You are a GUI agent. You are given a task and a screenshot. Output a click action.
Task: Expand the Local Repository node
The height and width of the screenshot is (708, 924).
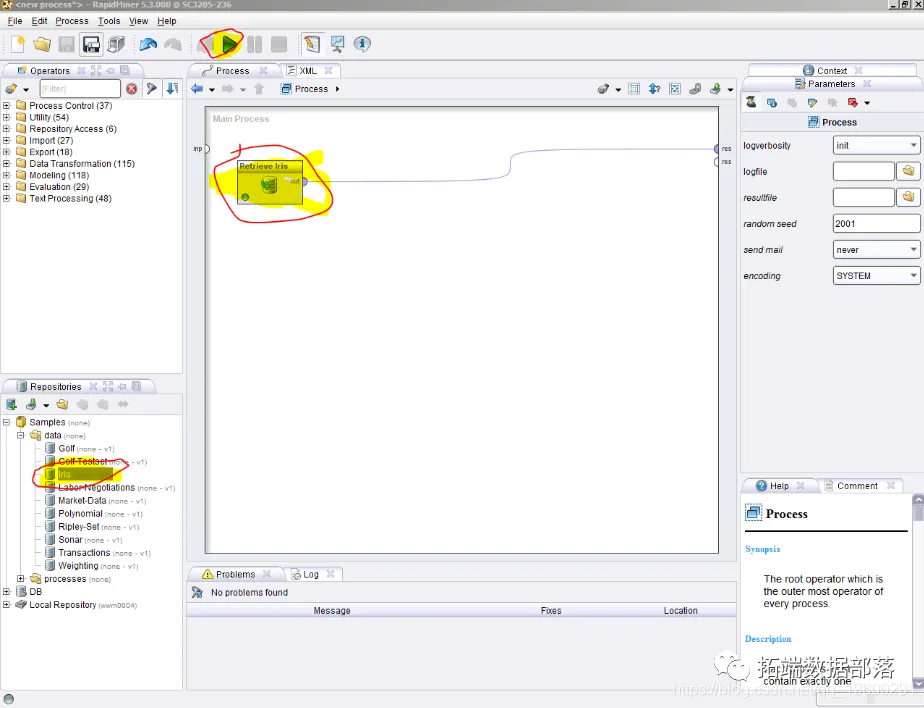click(6, 604)
